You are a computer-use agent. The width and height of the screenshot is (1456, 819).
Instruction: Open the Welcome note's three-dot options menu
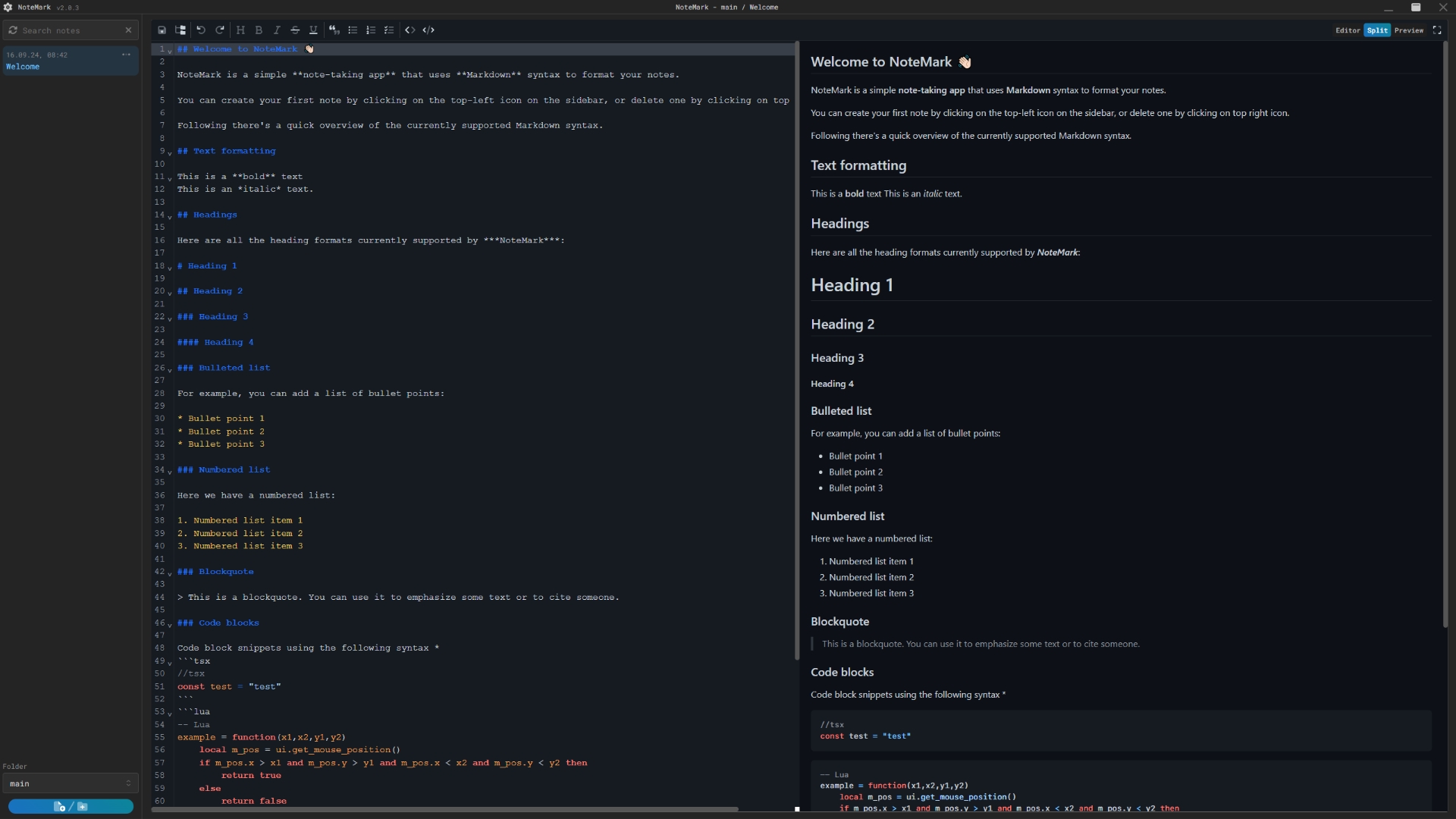(126, 55)
